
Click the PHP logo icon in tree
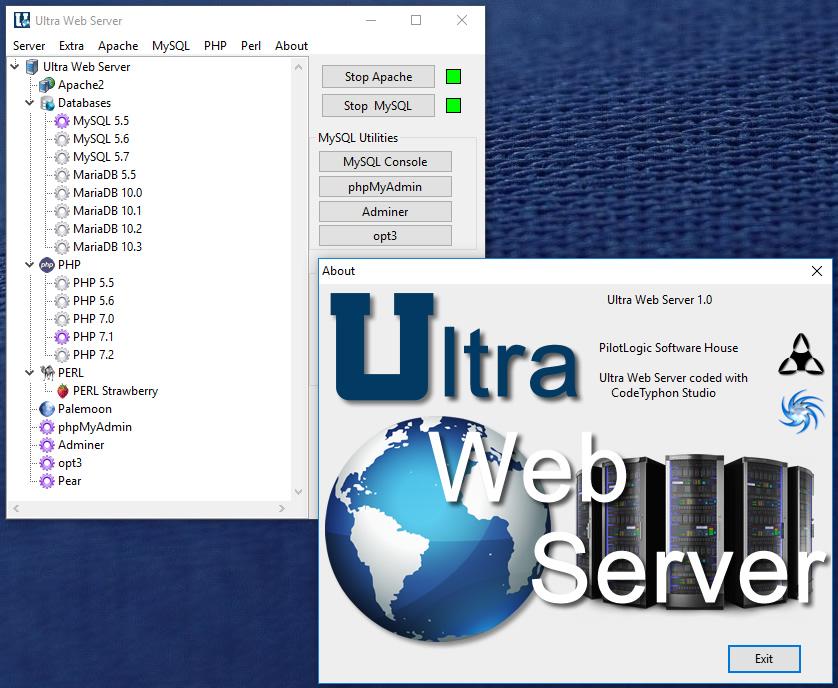click(x=47, y=265)
